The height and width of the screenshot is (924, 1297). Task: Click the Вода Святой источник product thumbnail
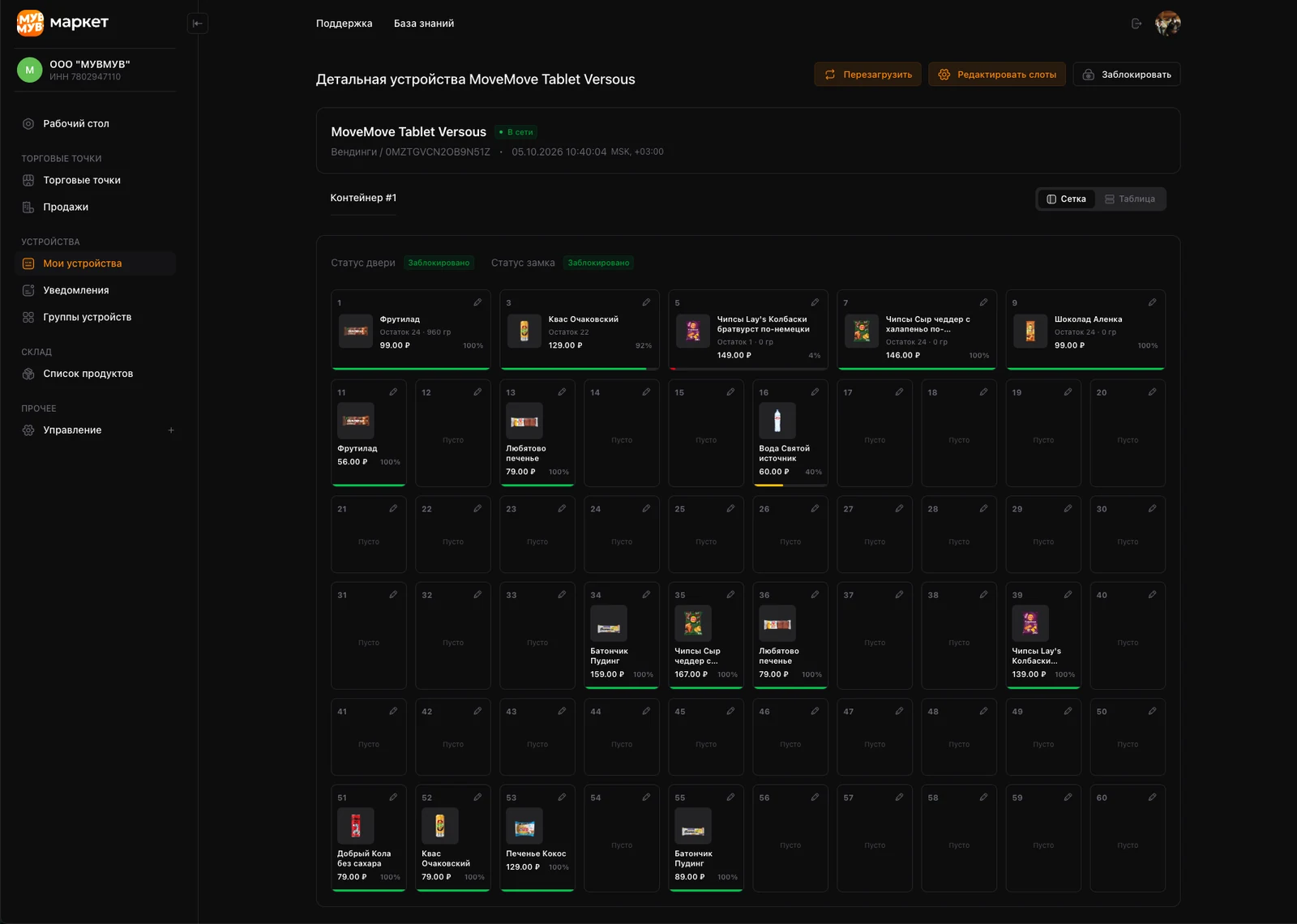(777, 421)
